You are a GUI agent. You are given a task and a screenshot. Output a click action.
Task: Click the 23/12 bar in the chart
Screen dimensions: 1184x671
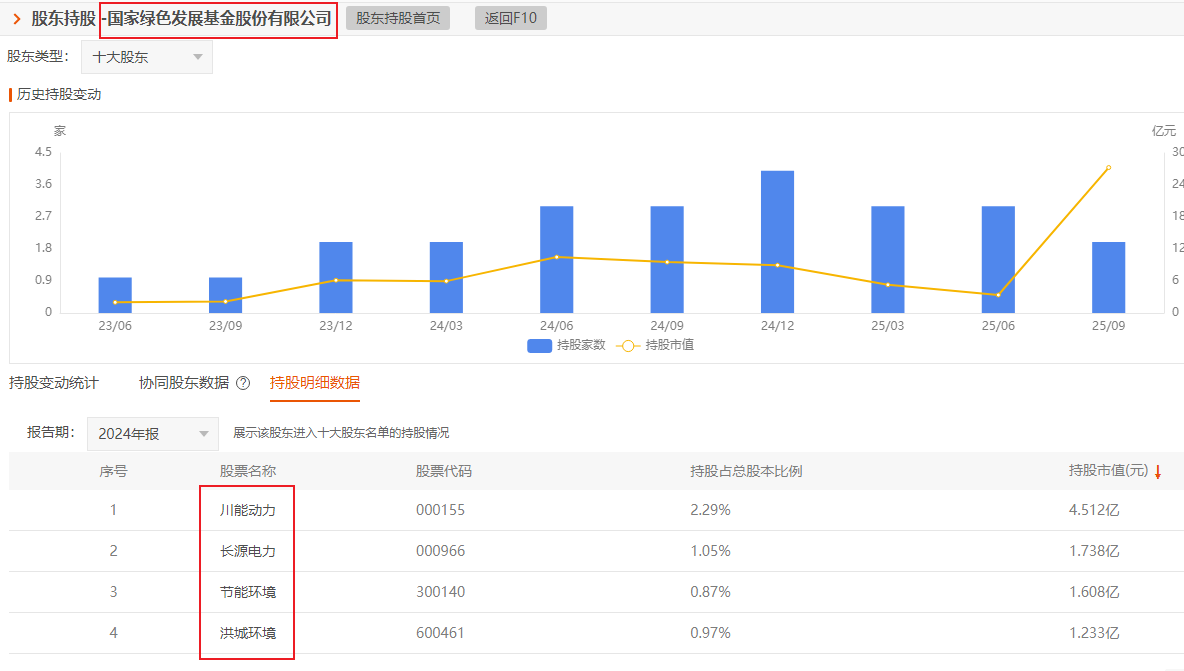coord(336,277)
